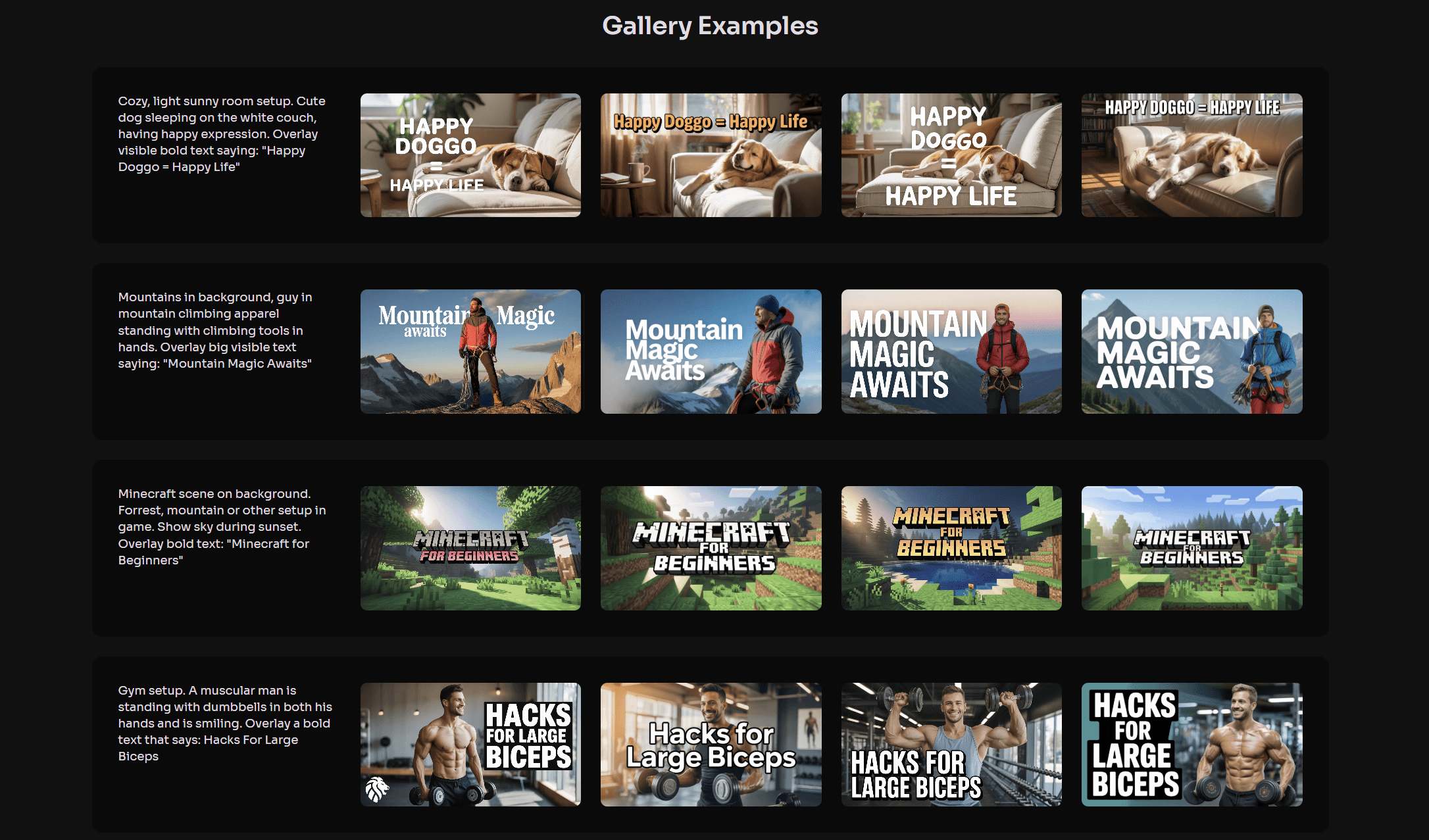Open the Happy Doggo thumbnail with bookshelf and leather couch

pyautogui.click(x=1192, y=155)
